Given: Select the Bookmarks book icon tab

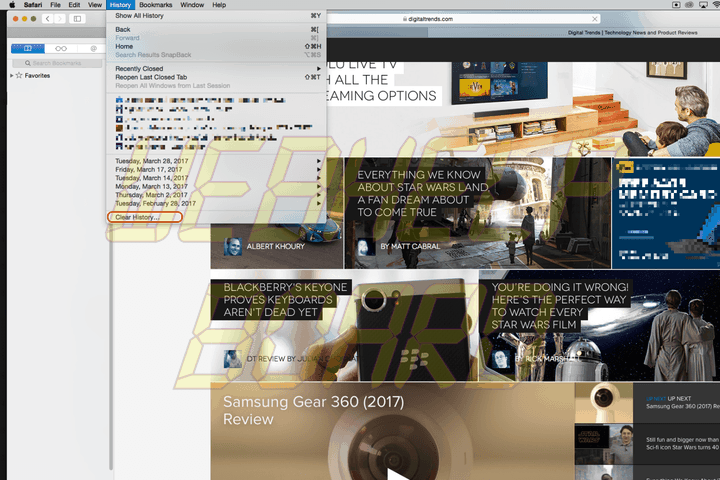Looking at the screenshot, I should click(x=28, y=48).
